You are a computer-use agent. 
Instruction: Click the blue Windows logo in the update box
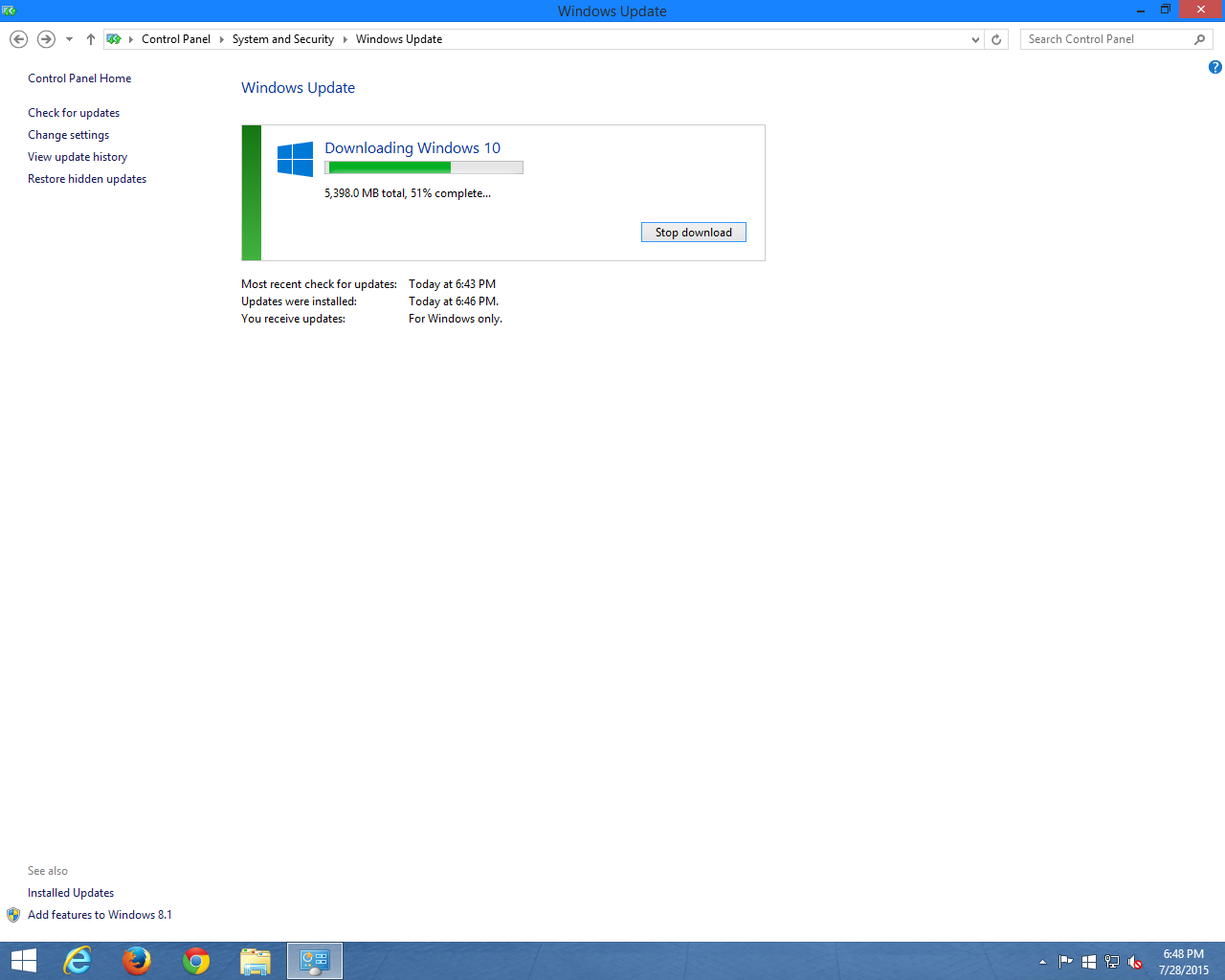click(295, 159)
